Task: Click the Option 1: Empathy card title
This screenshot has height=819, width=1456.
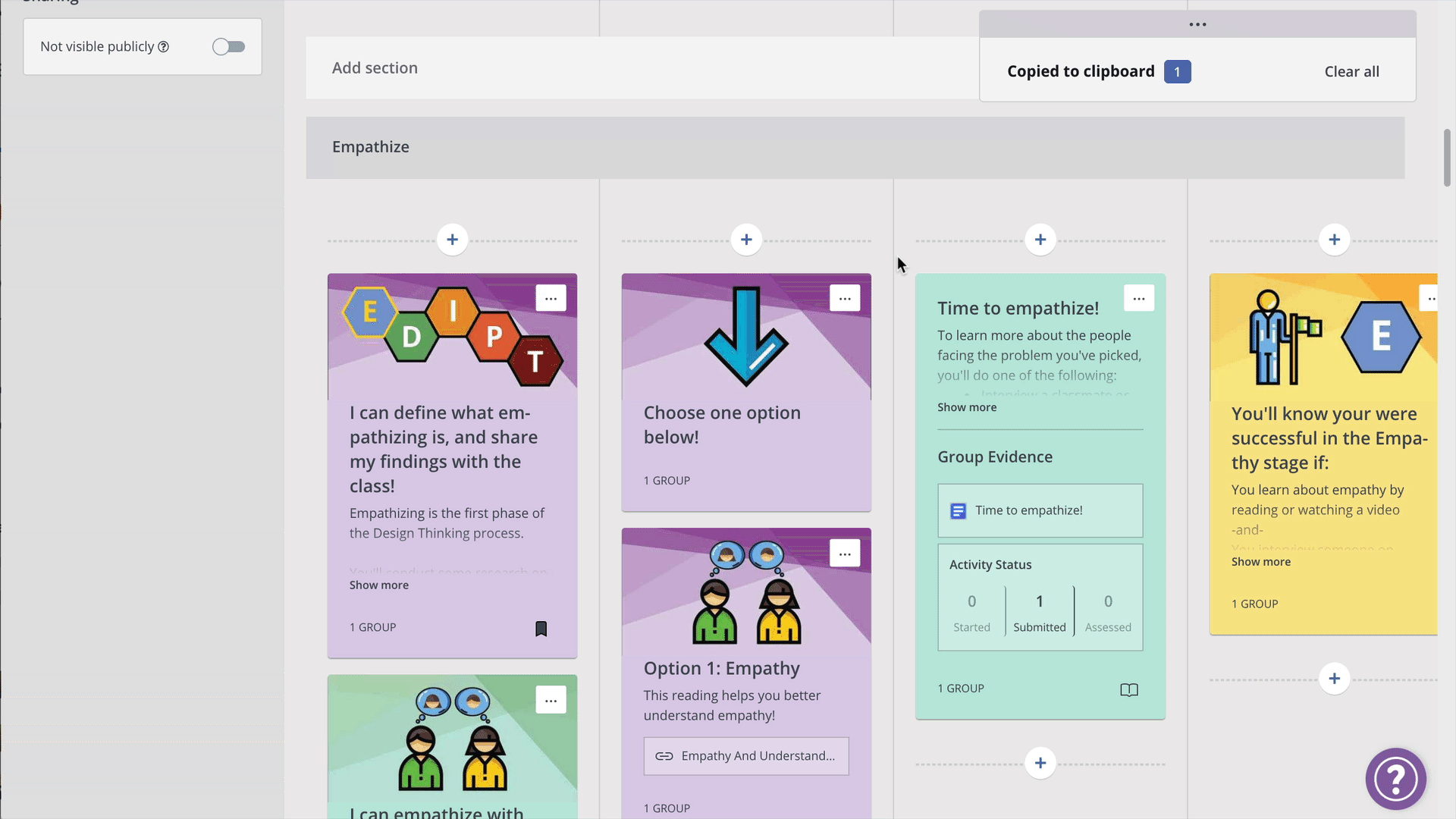Action: 722,669
